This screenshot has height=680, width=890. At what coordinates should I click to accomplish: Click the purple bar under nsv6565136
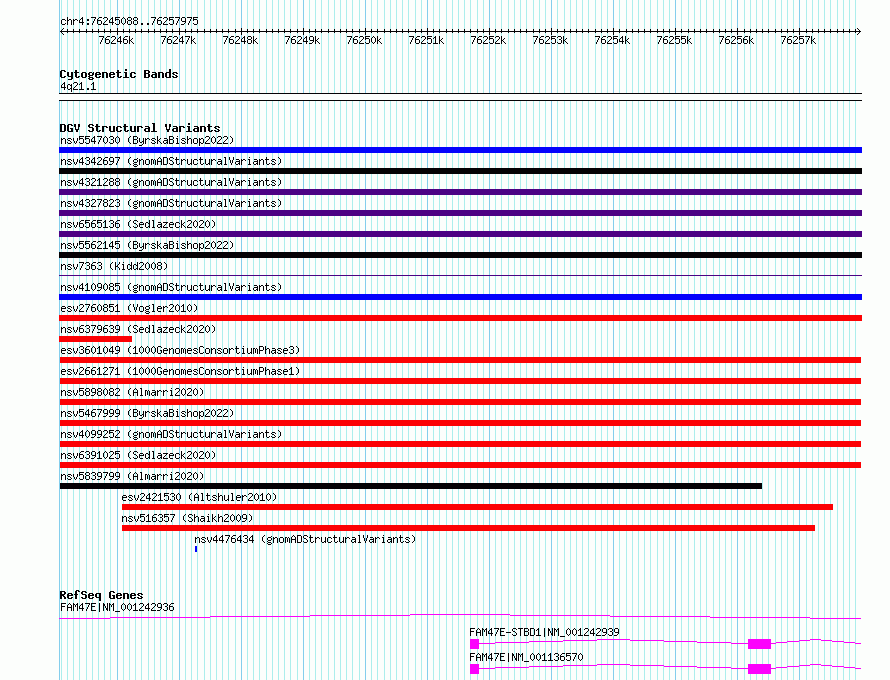coord(460,234)
